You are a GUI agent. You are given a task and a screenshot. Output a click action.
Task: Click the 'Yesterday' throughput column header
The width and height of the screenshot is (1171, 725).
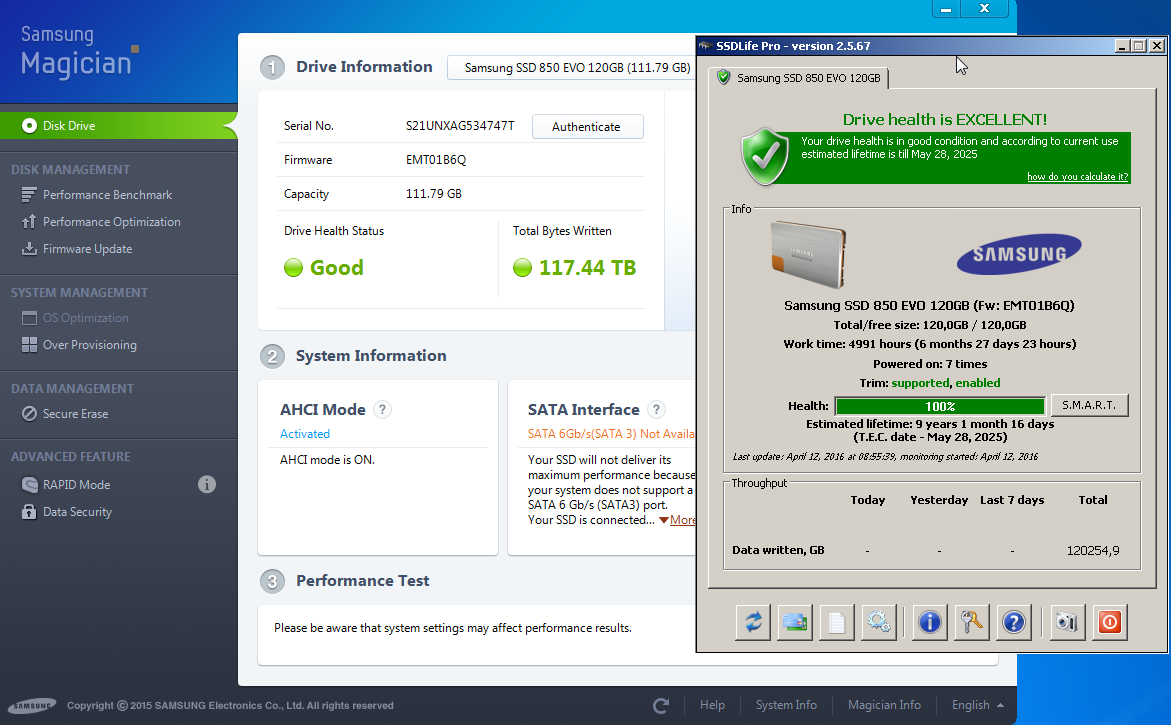[939, 500]
